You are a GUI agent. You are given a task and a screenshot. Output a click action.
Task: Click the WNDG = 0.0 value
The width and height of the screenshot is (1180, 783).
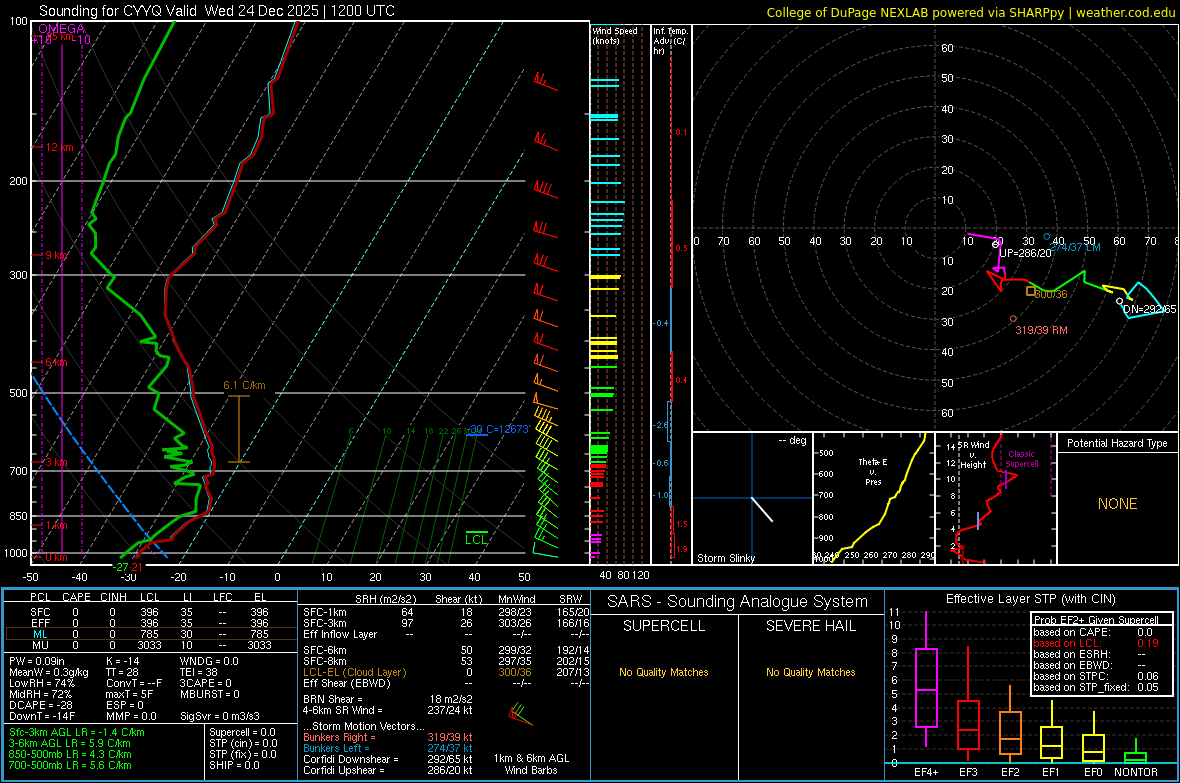209,661
